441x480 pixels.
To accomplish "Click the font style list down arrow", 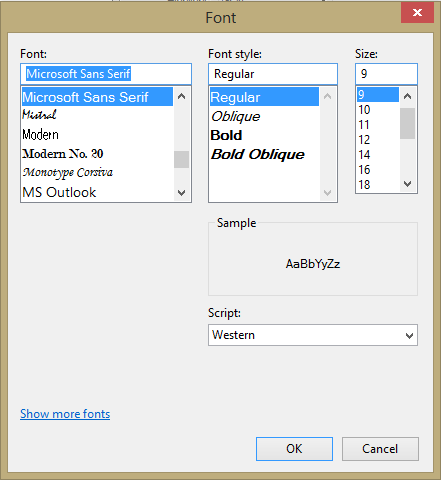I will point(328,192).
